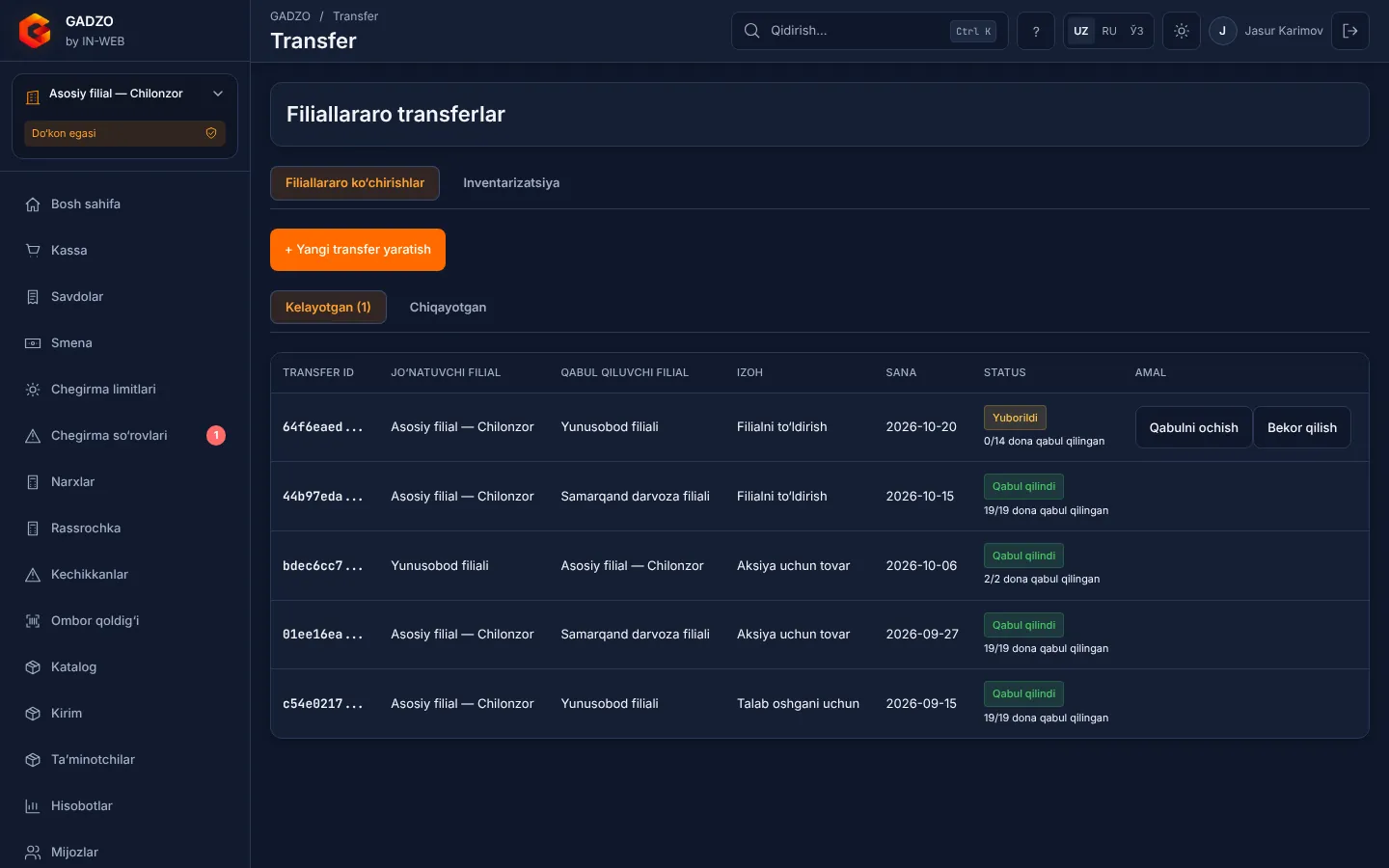
Task: Expand the Asosiy filial — Chilonzor branch selector
Action: [x=124, y=94]
